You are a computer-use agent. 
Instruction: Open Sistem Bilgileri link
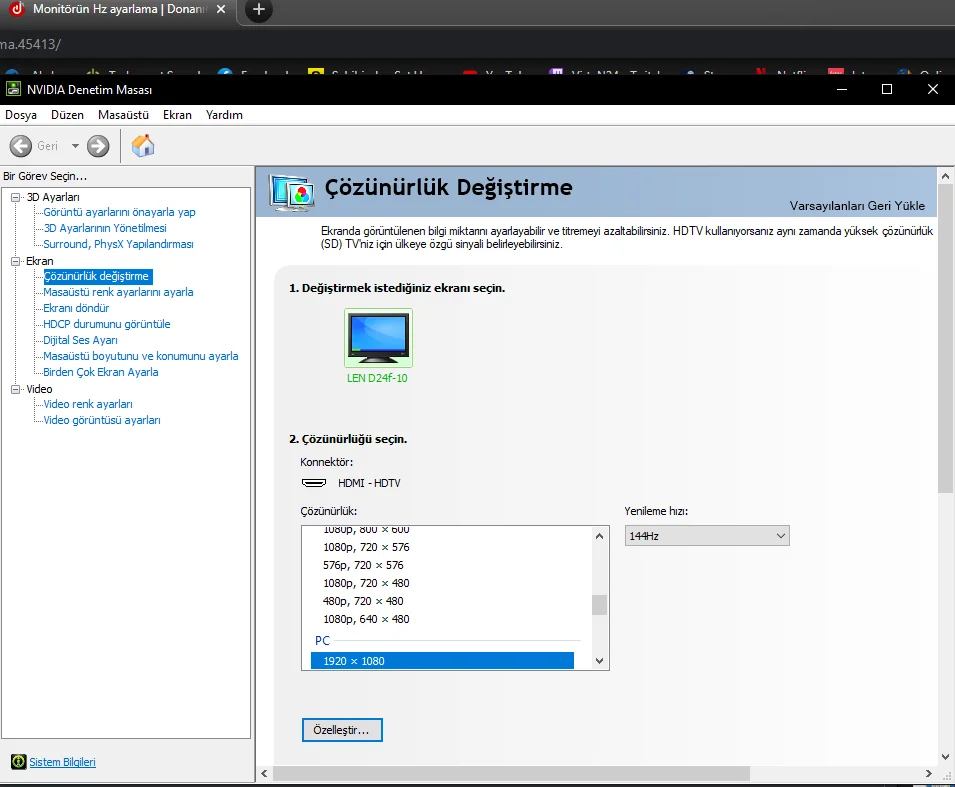coord(62,762)
